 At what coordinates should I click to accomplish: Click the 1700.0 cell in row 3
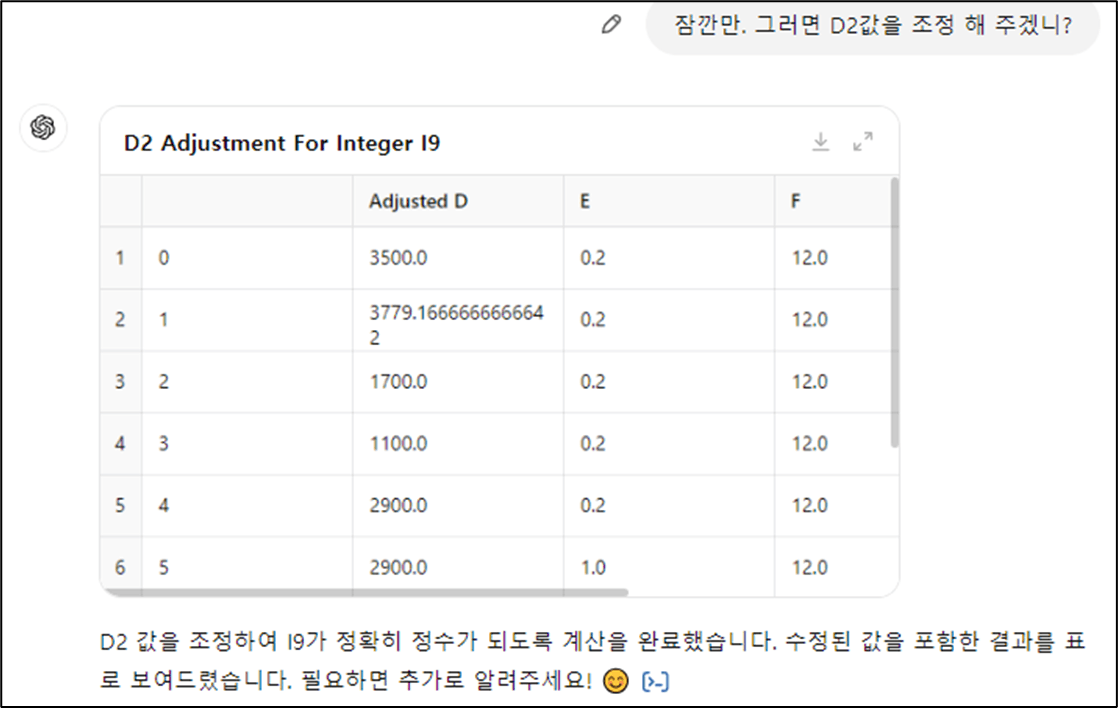pyautogui.click(x=398, y=382)
